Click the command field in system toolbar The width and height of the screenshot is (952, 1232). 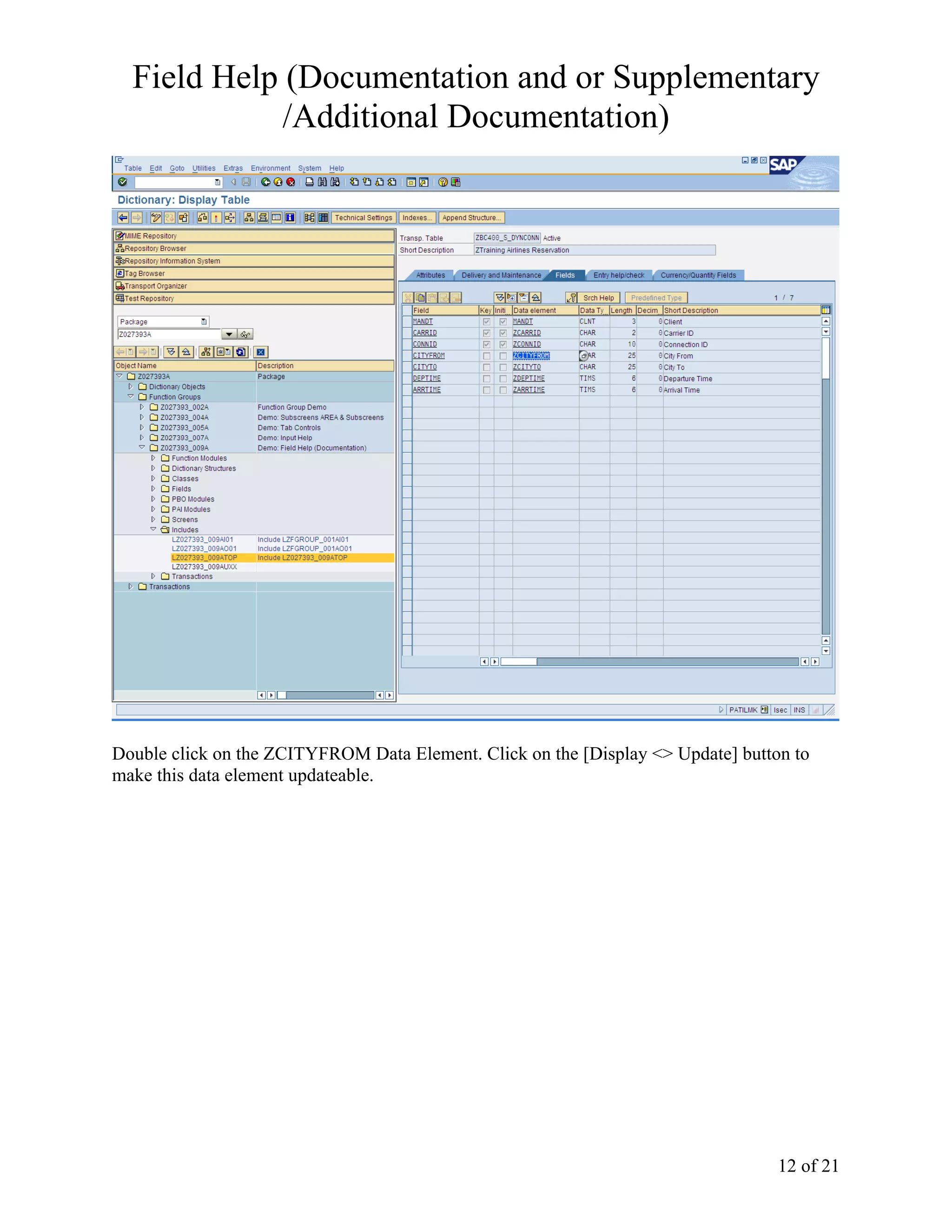178,182
